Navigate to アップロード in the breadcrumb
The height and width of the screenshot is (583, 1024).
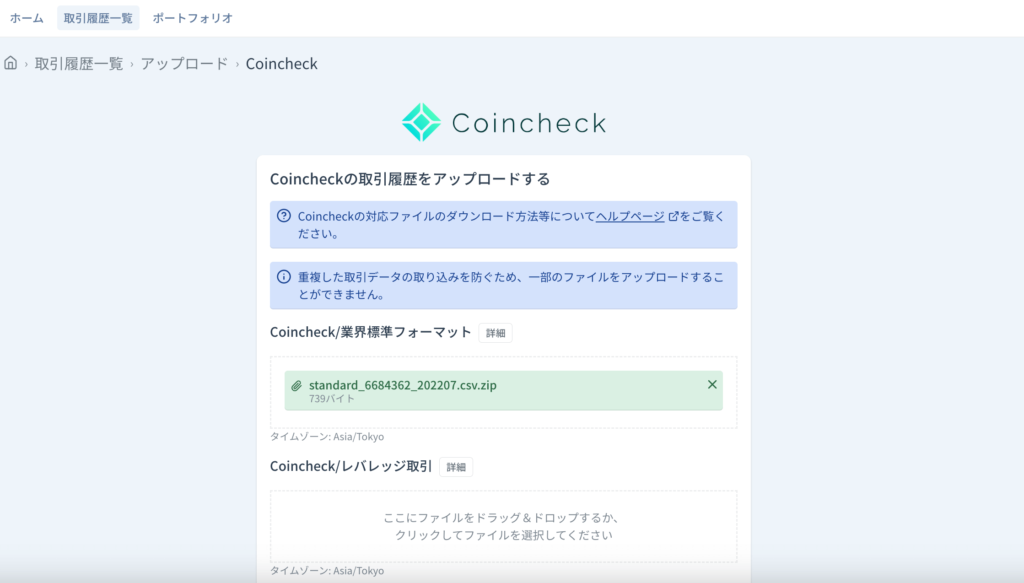pyautogui.click(x=184, y=63)
